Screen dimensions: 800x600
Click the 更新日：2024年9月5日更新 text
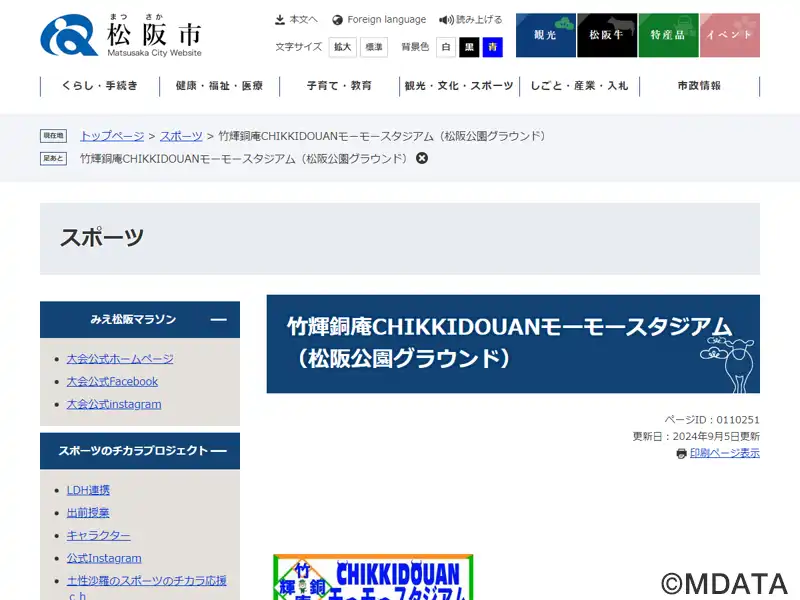[x=696, y=437]
